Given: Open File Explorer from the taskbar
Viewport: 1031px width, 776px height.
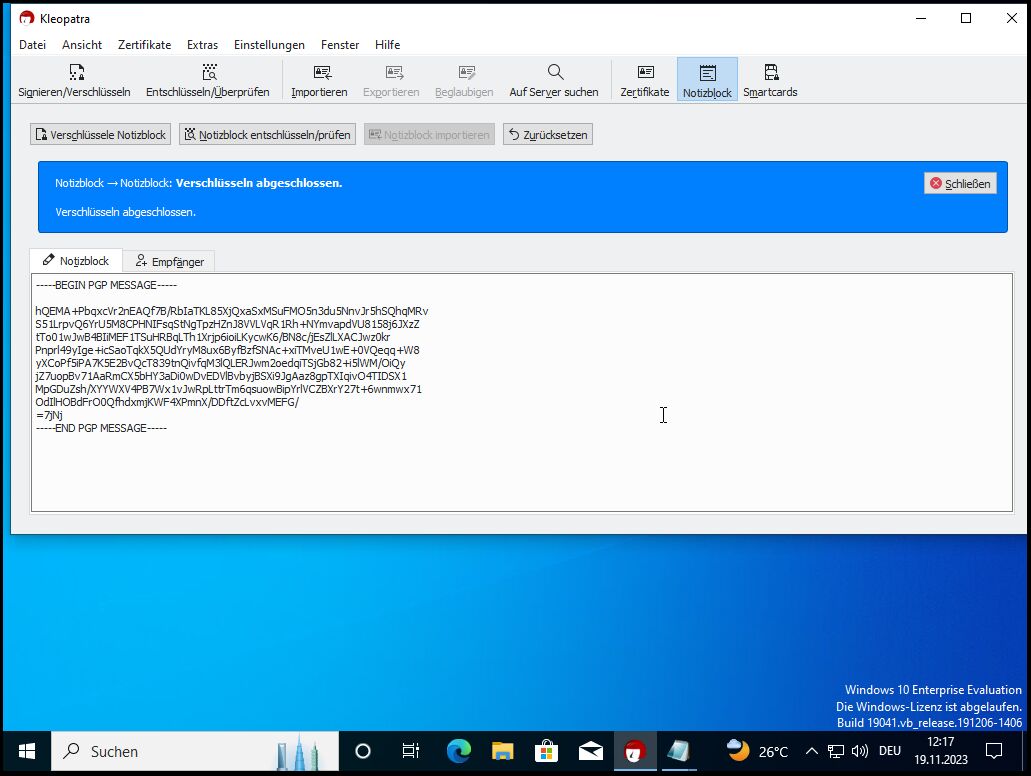Looking at the screenshot, I should point(502,751).
